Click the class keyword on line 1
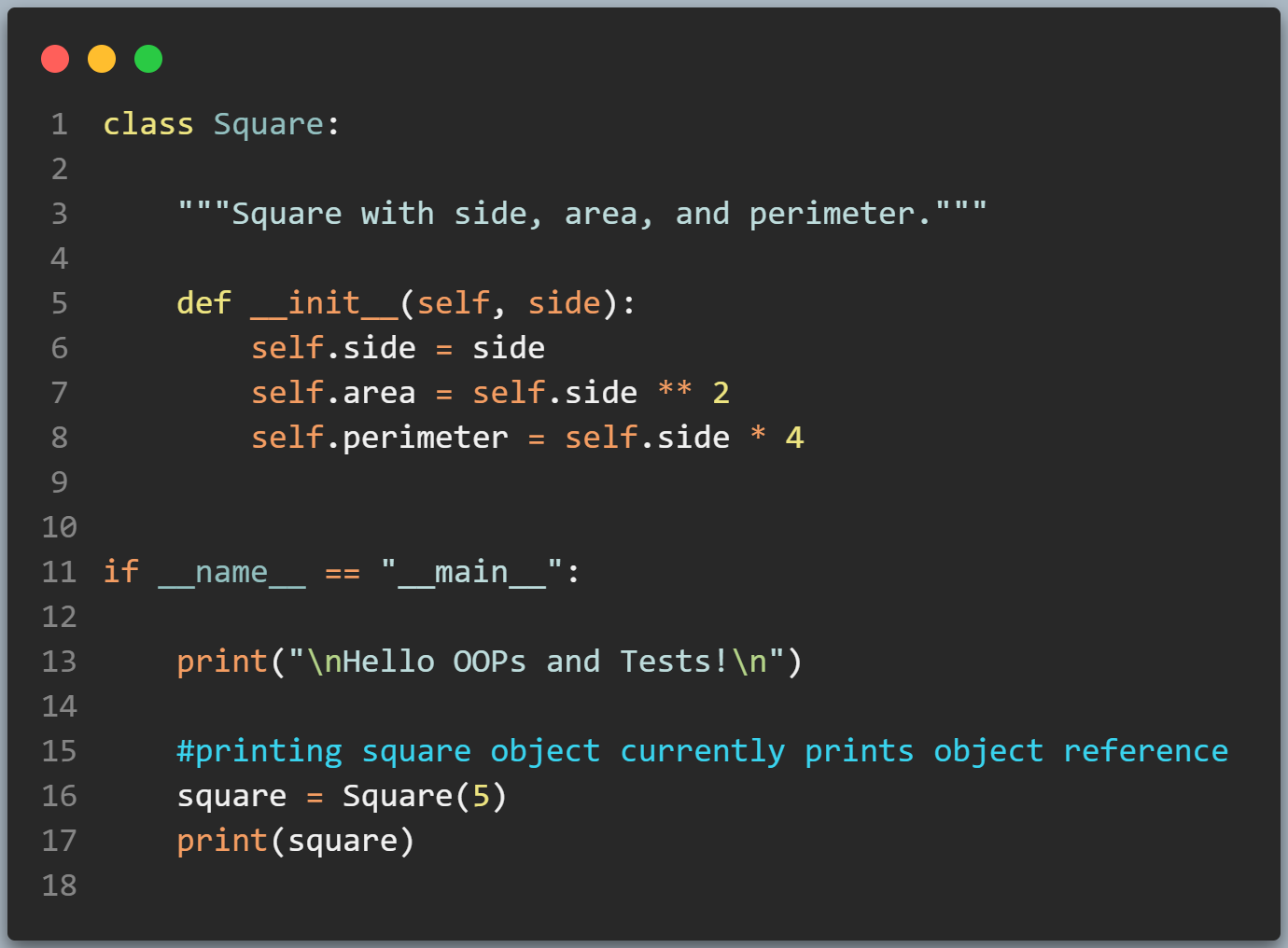 148,124
